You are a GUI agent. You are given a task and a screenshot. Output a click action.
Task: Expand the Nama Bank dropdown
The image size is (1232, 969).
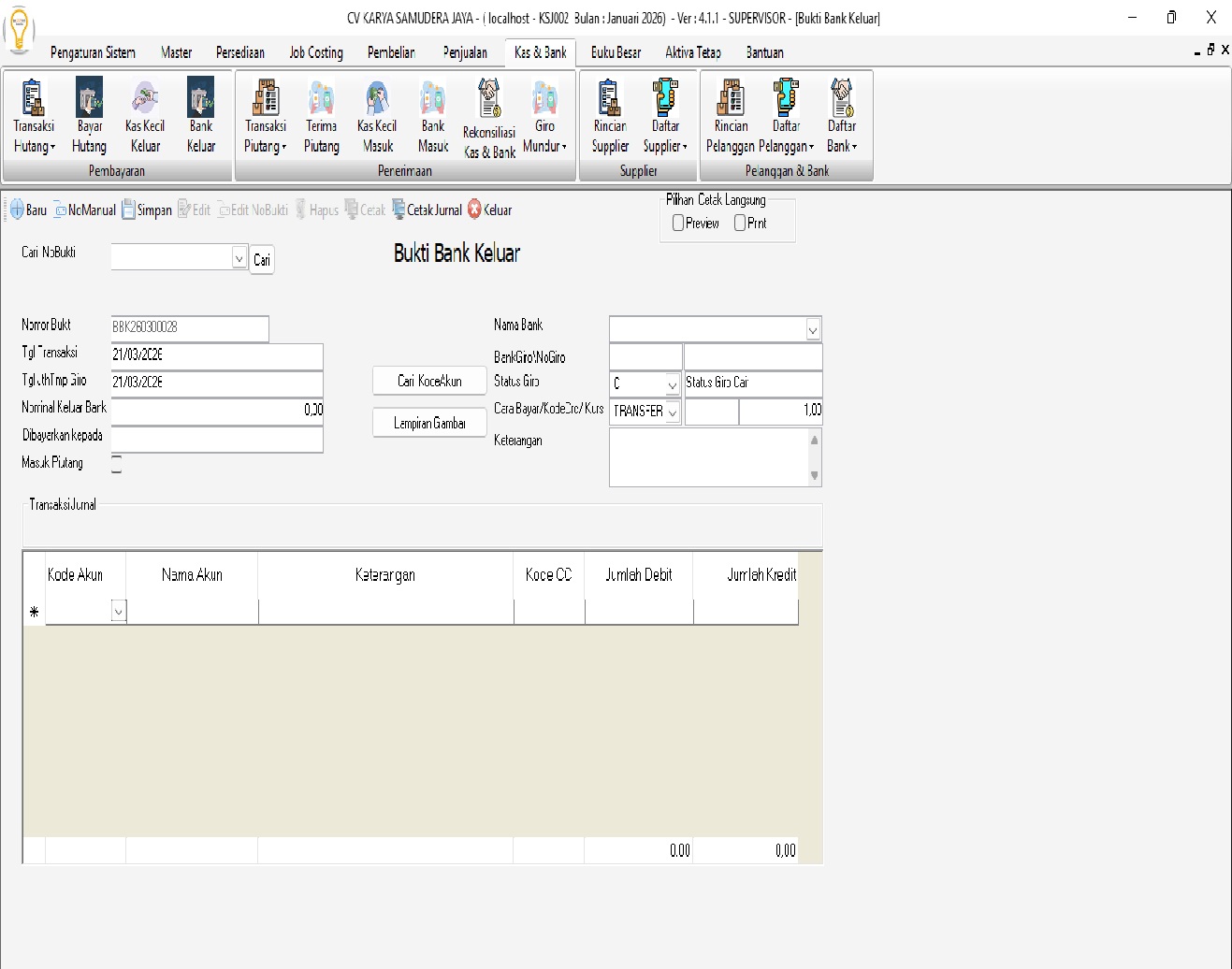click(812, 329)
